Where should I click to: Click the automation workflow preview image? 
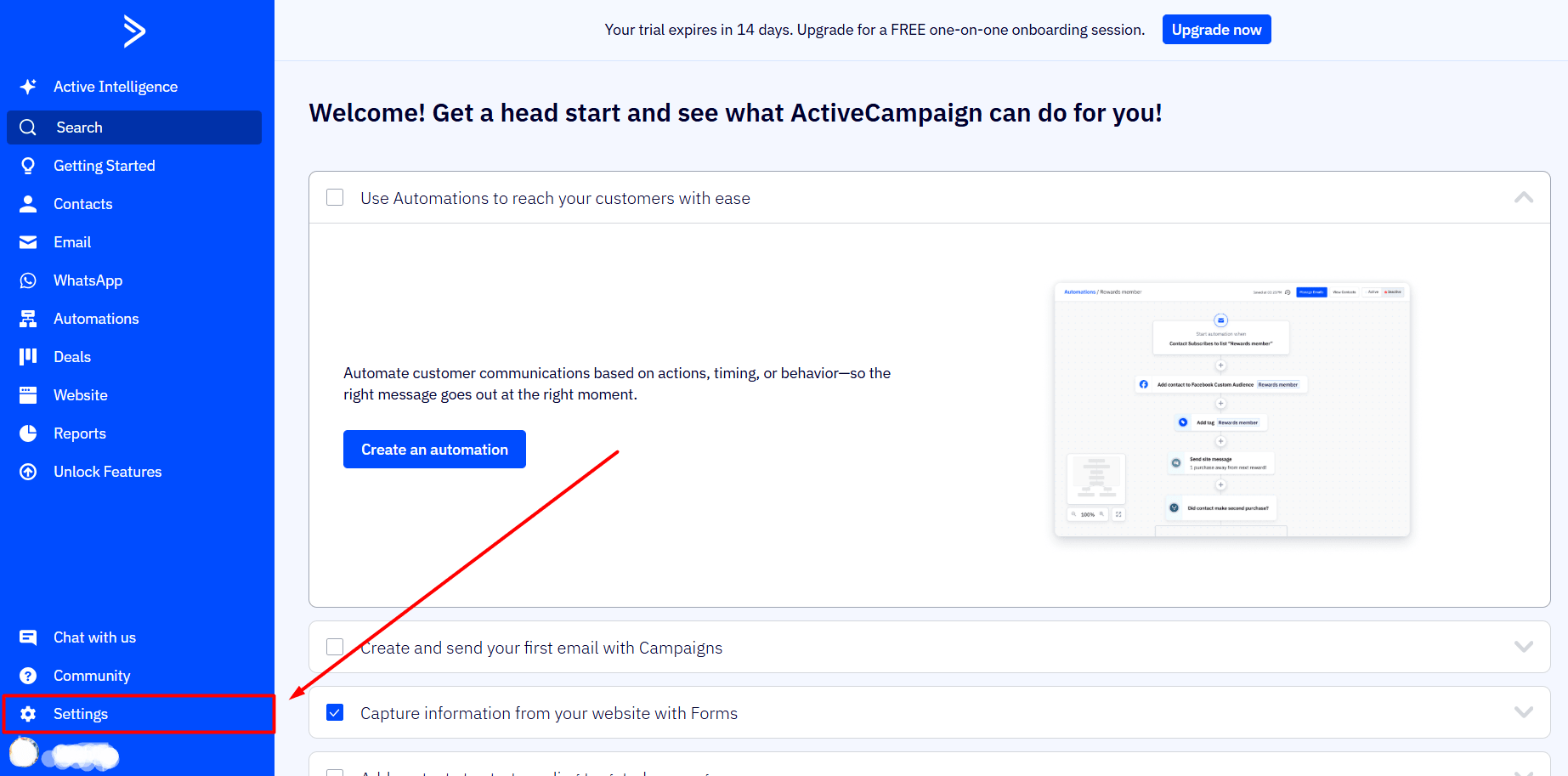[1231, 410]
